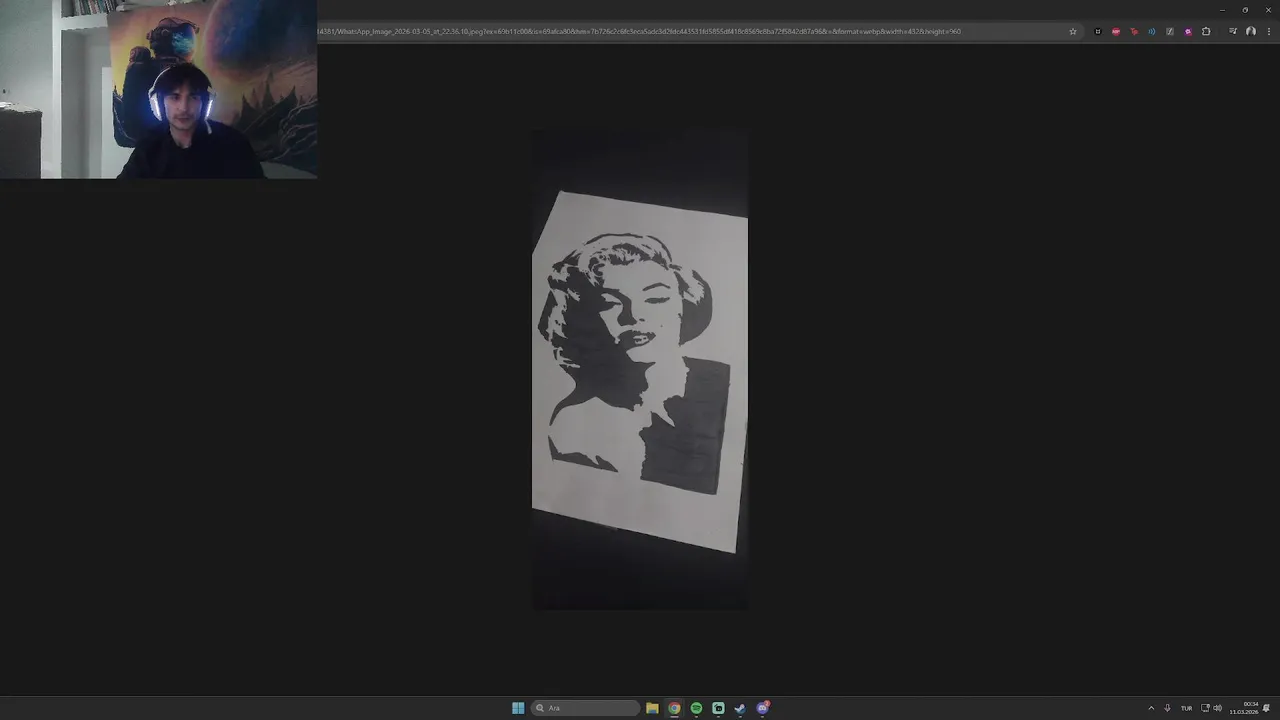This screenshot has height=720, width=1280.
Task: Open Discord with notification badge
Action: pyautogui.click(x=763, y=708)
